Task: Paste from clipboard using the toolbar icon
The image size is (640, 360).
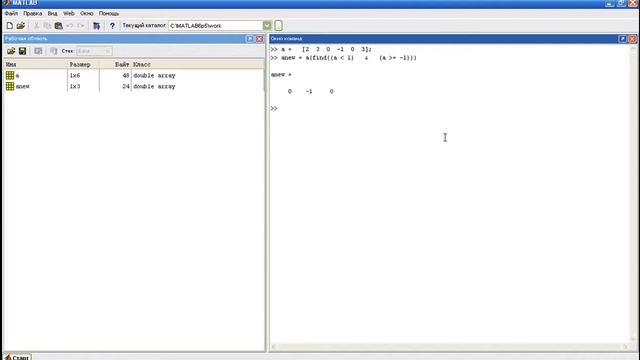Action: 58,26
